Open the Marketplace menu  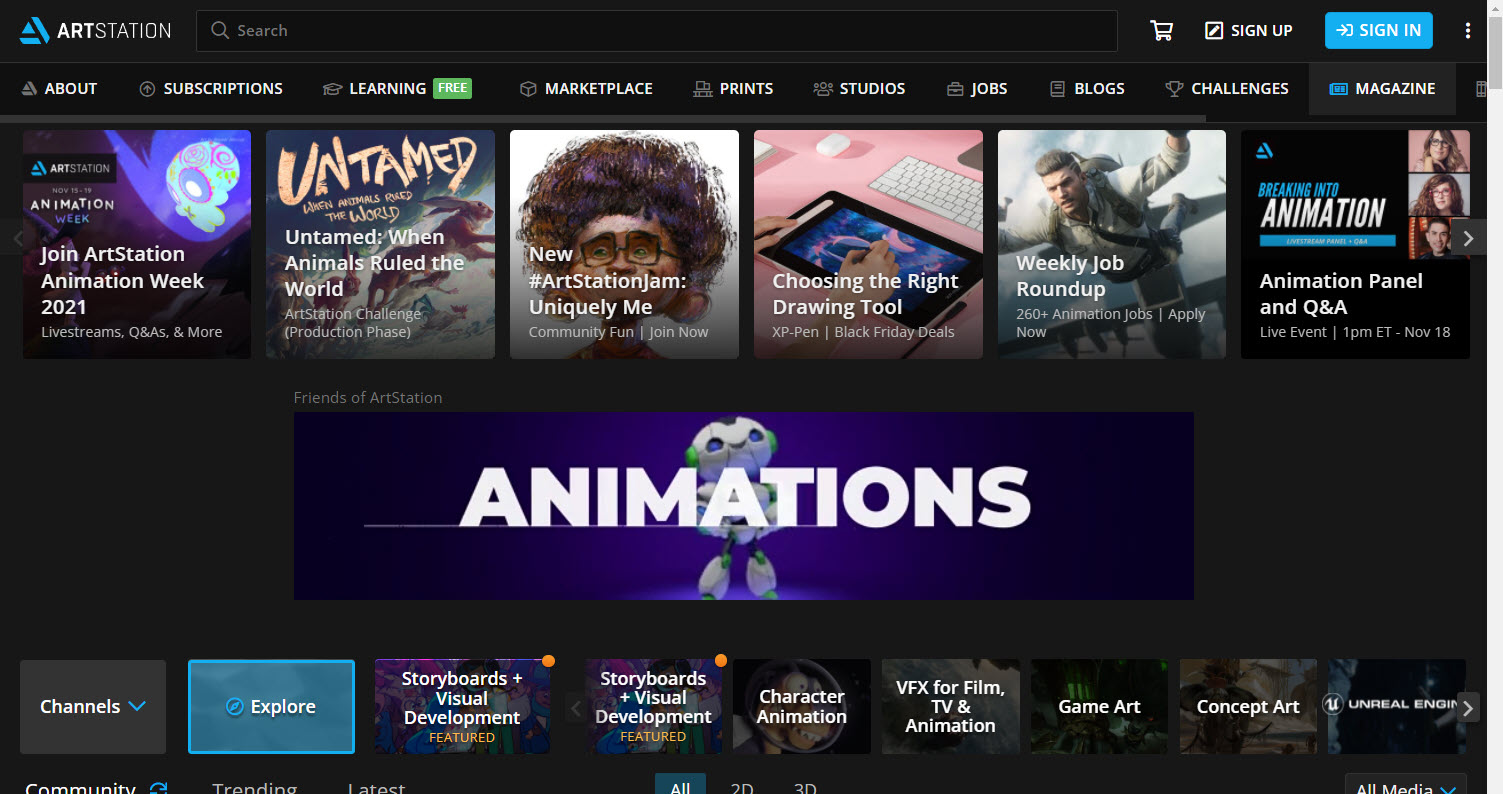coord(586,89)
